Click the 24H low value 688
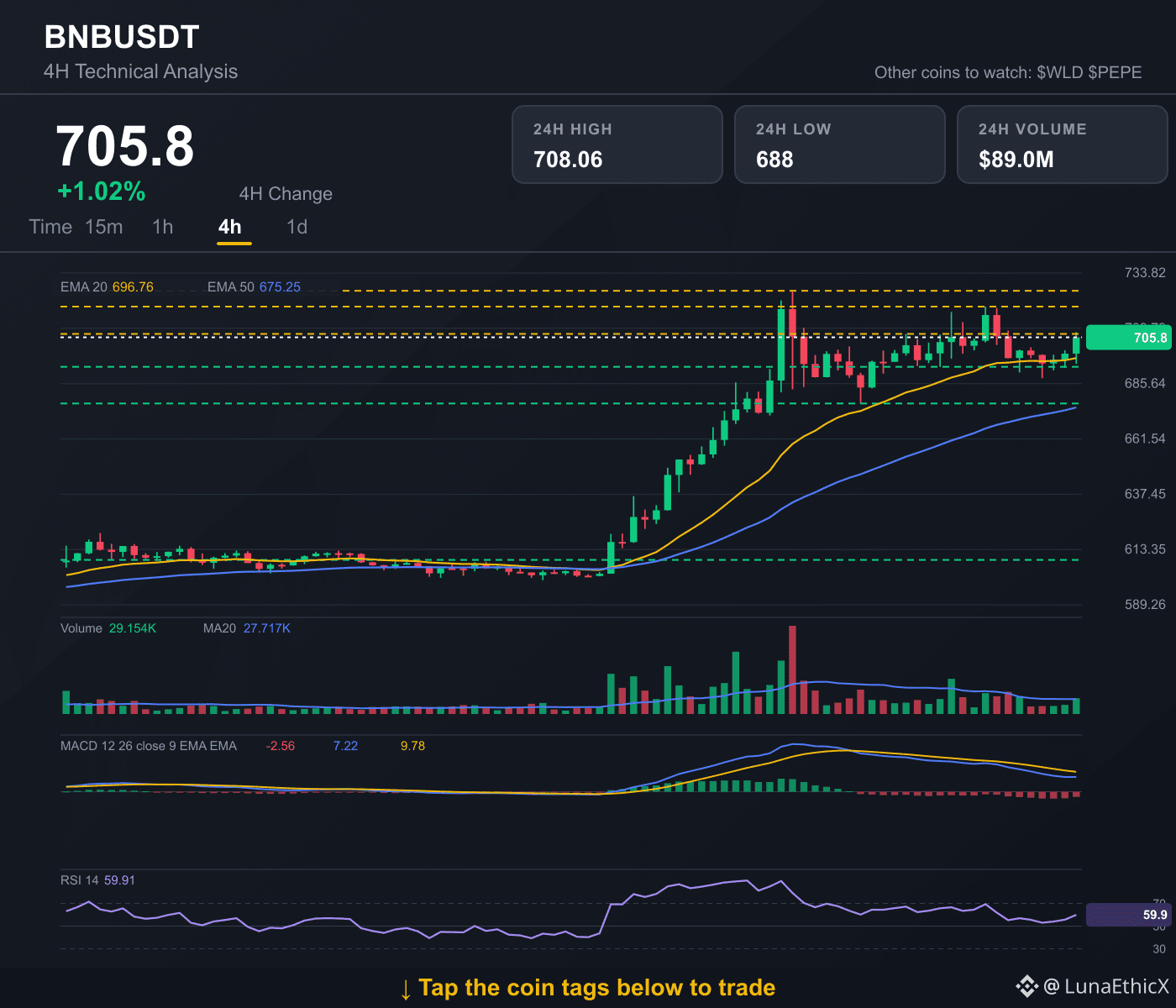1176x1008 pixels. click(x=774, y=160)
